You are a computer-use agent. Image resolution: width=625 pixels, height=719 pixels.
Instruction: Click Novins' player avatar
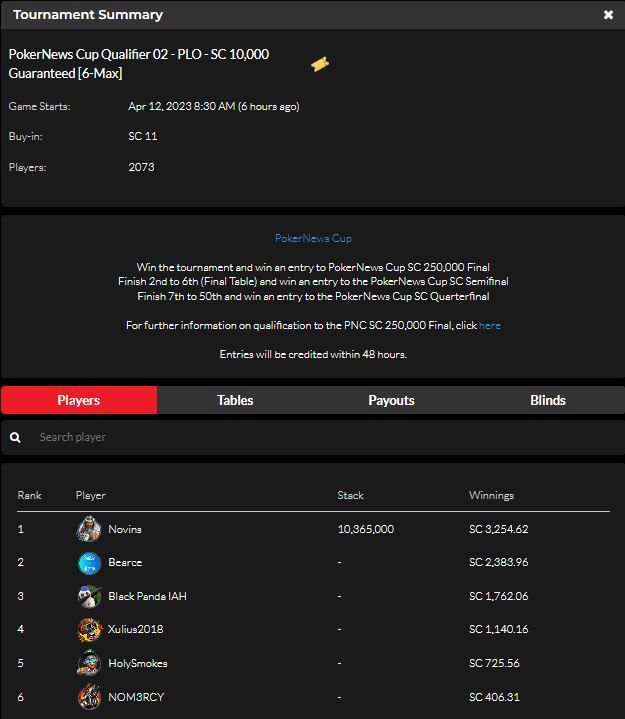tap(89, 529)
